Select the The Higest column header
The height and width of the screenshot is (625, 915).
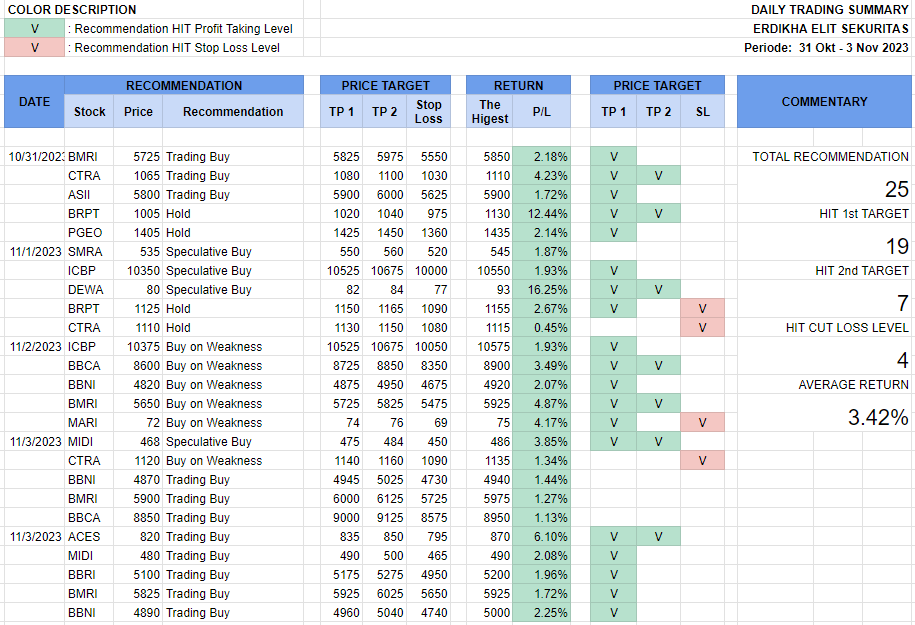click(490, 112)
